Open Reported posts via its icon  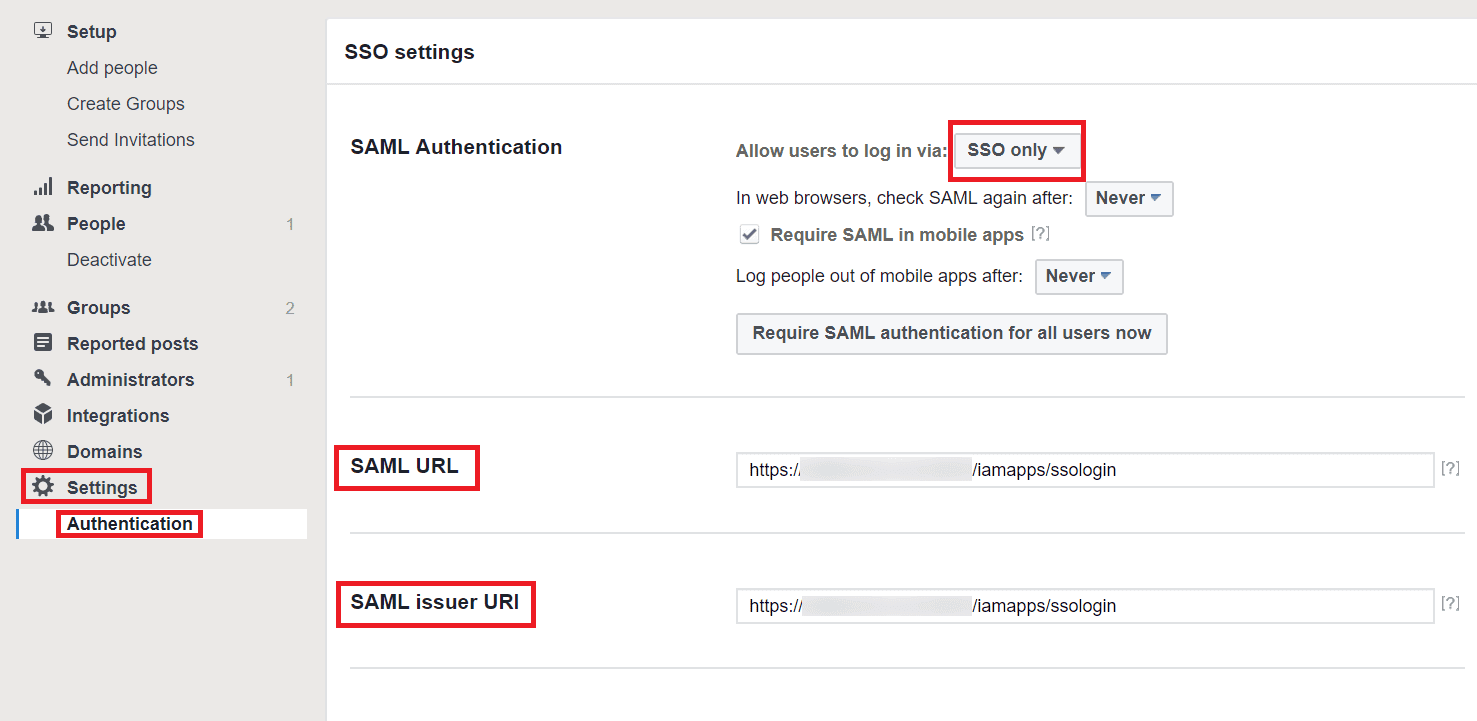[43, 343]
